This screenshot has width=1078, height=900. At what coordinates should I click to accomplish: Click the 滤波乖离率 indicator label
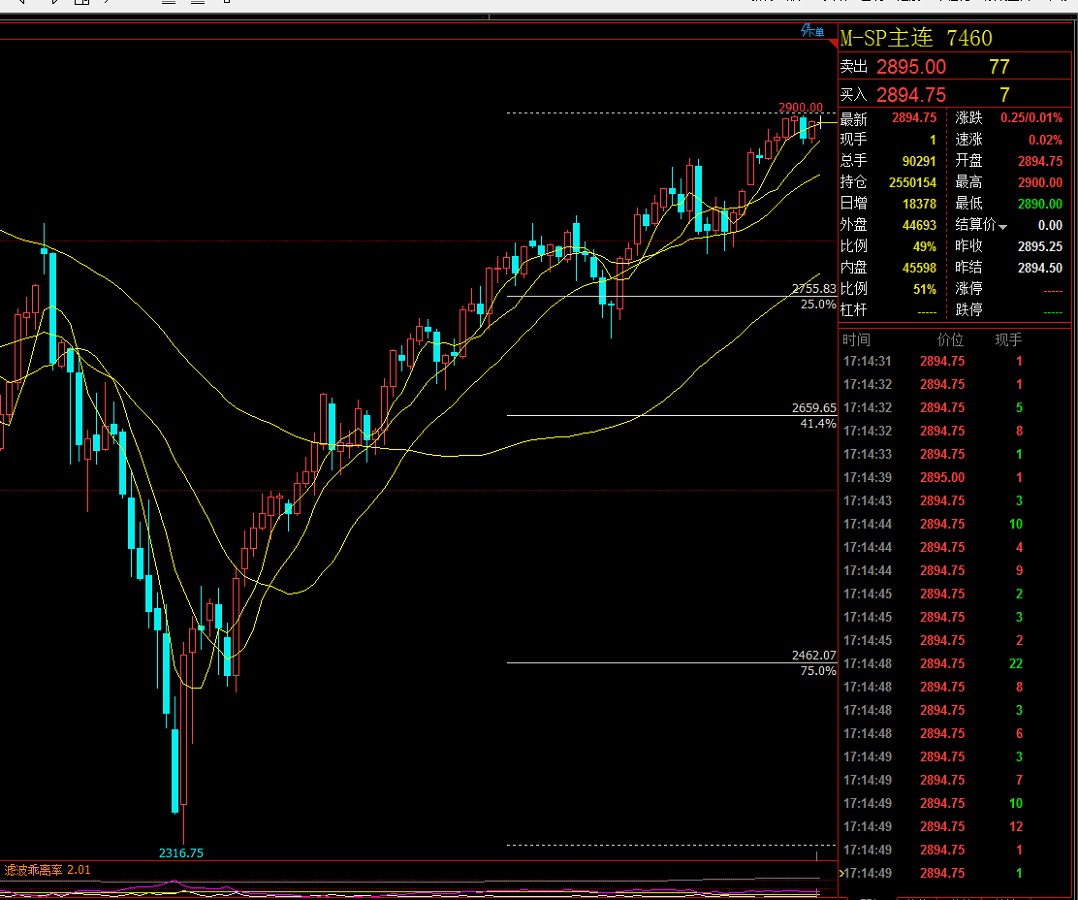34,870
